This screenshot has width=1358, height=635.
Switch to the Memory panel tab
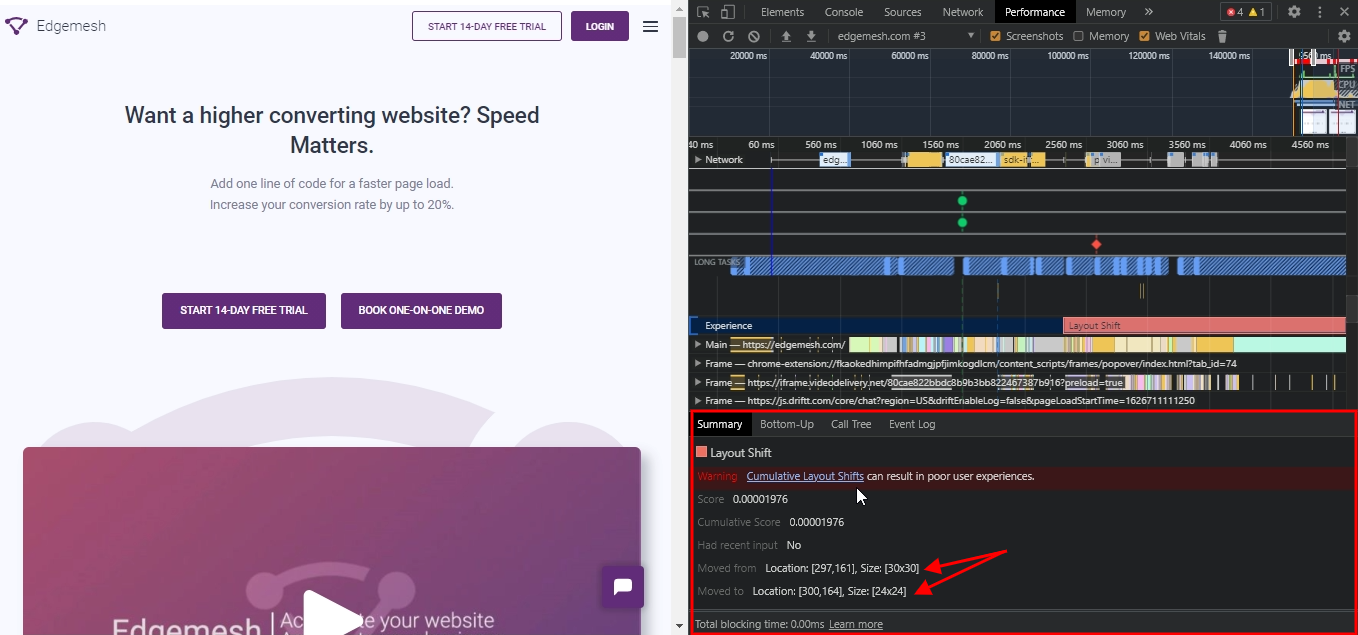point(1106,12)
